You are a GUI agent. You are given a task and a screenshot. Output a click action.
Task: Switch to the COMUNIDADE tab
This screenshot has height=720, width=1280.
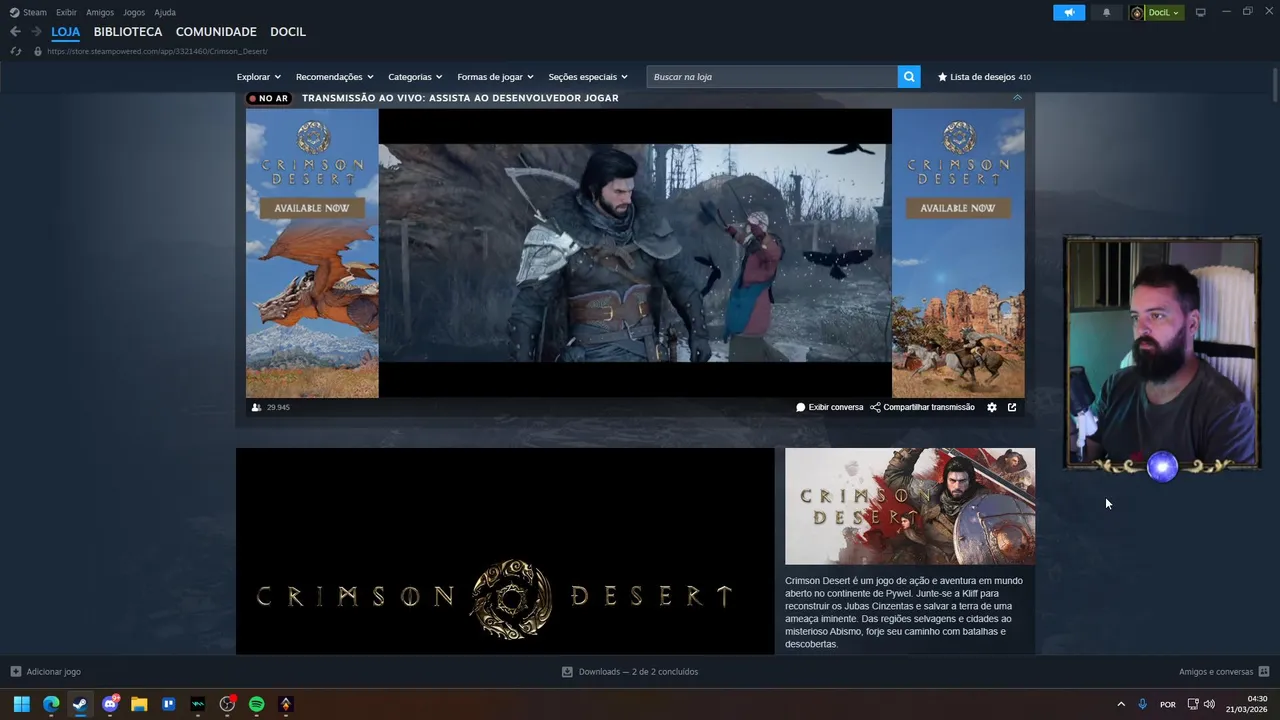(216, 32)
